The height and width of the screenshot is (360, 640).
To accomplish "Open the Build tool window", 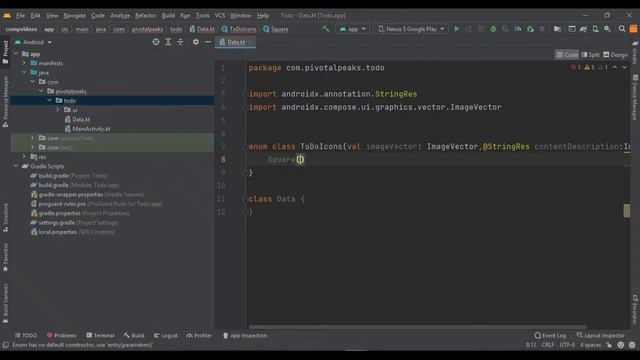I will coord(134,336).
